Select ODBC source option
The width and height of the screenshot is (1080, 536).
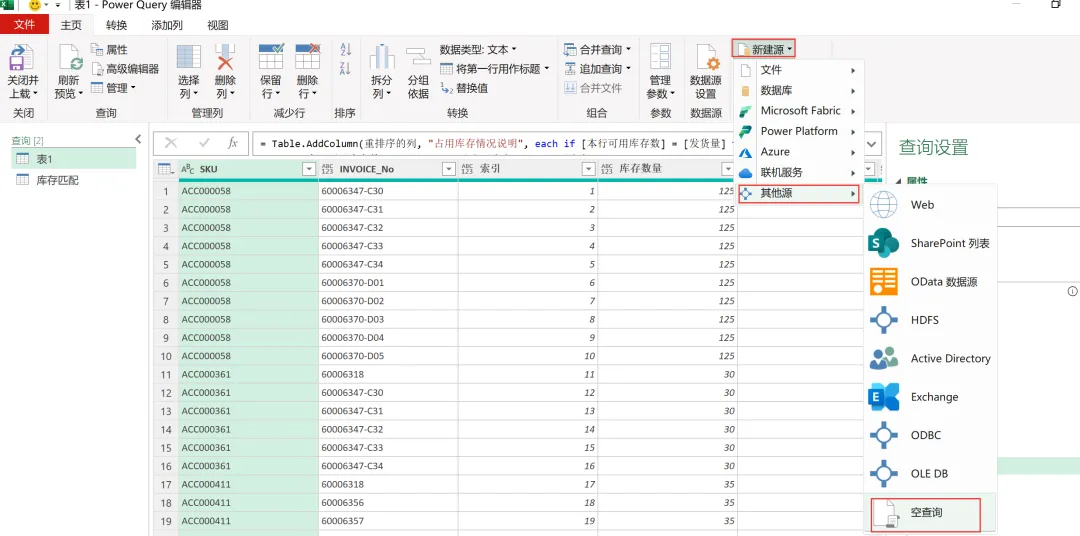(x=930, y=435)
